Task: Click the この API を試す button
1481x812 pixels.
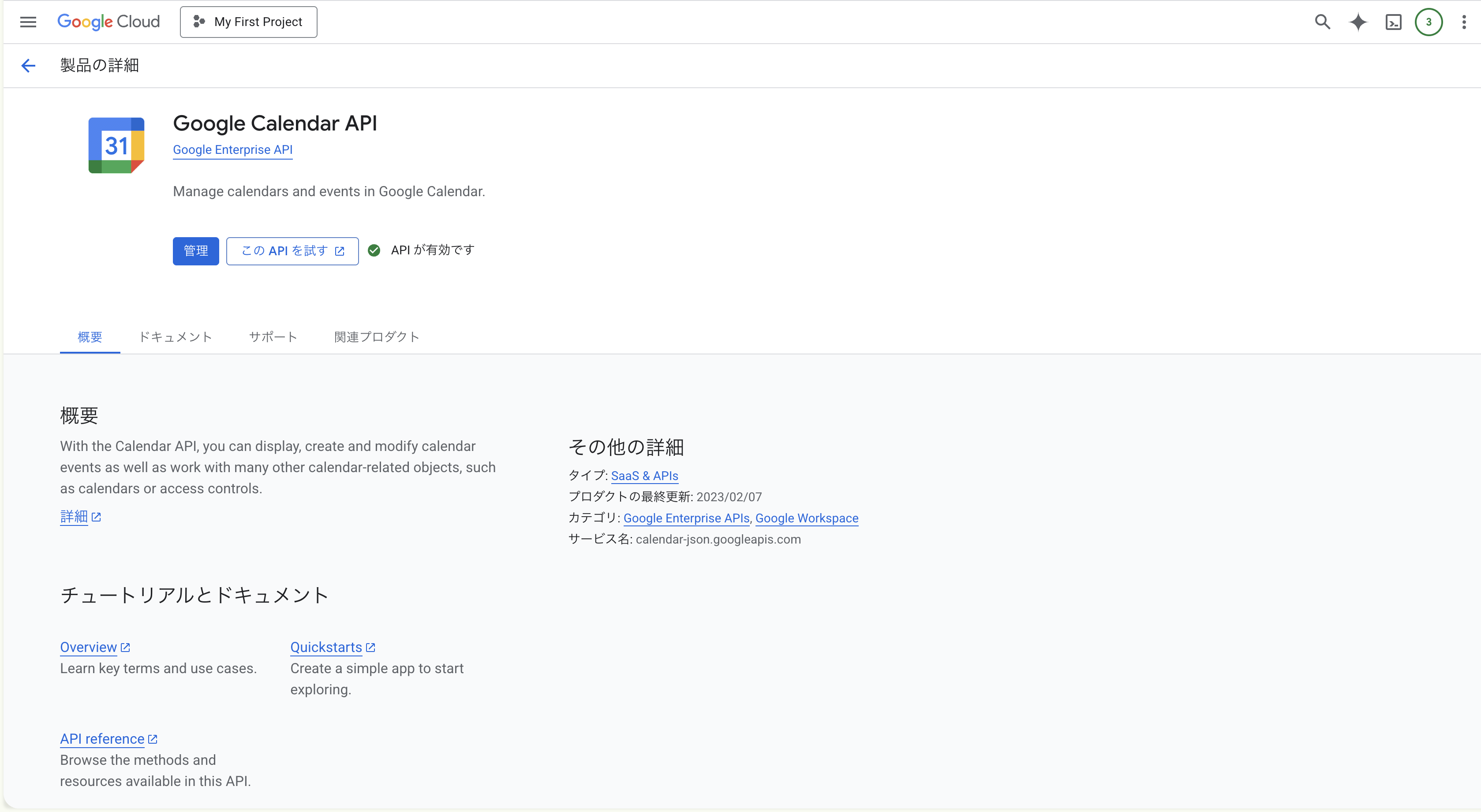Action: pos(293,251)
